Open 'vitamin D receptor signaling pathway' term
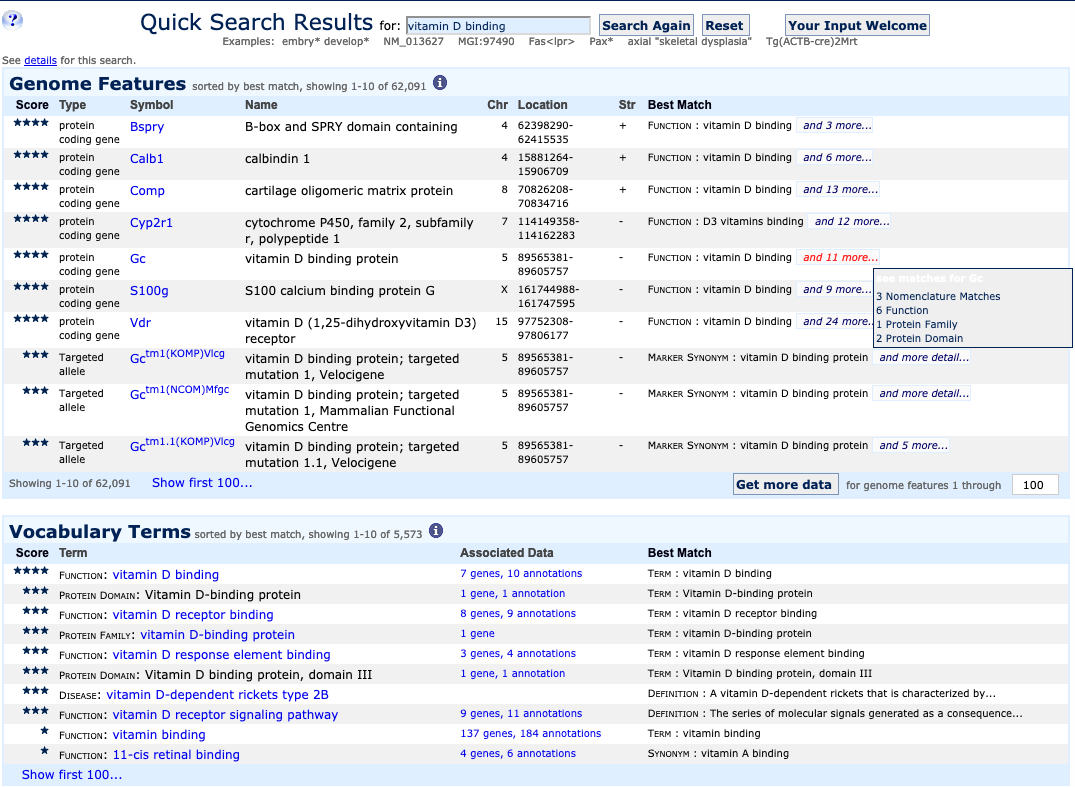The width and height of the screenshot is (1075, 787). tap(226, 714)
